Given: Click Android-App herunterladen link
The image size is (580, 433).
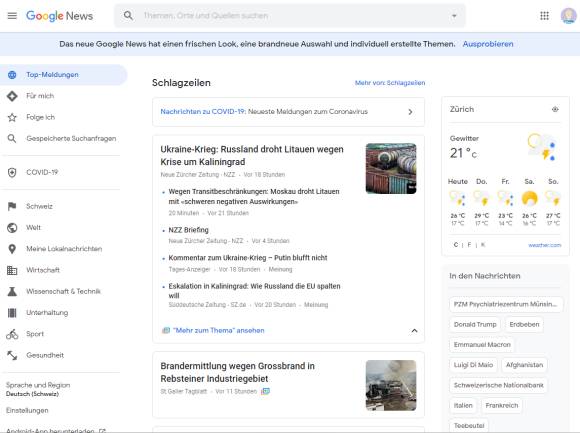Looking at the screenshot, I should point(56,430).
